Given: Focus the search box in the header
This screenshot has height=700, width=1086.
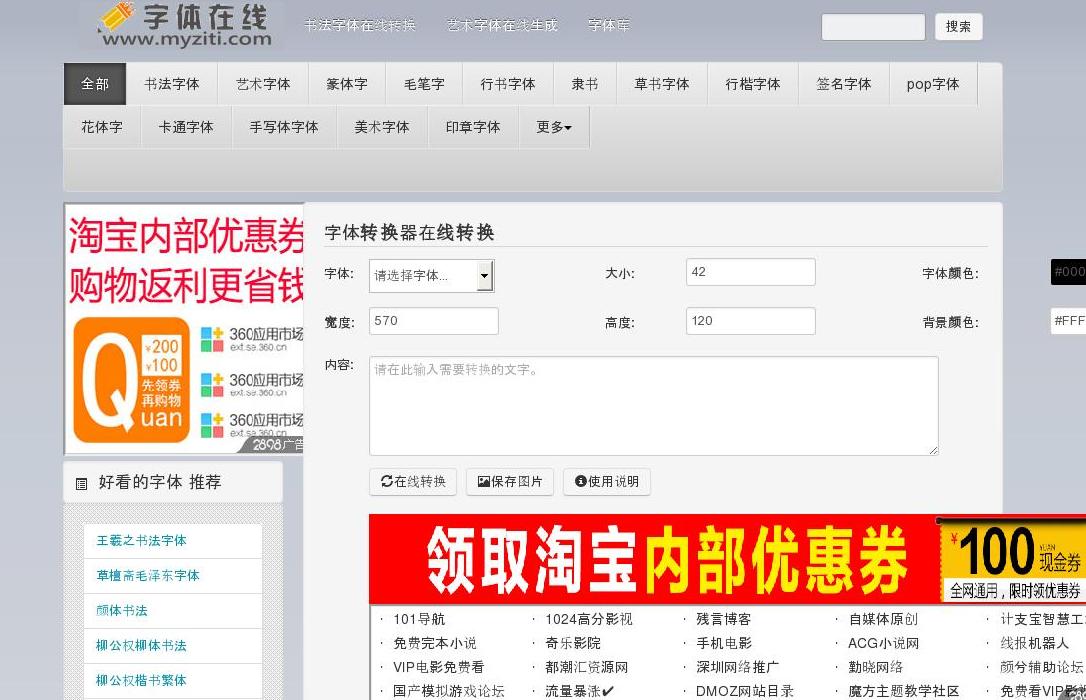Looking at the screenshot, I should [873, 27].
